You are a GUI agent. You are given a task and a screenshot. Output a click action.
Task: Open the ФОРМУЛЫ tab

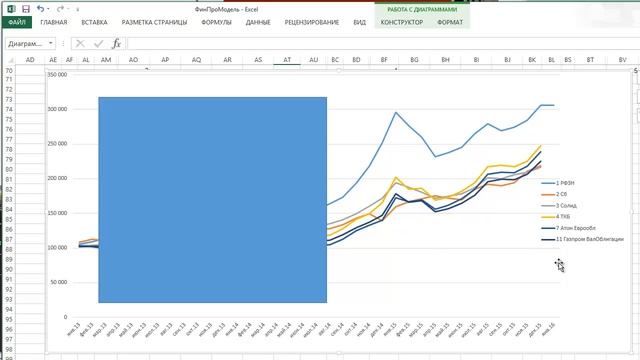tap(216, 22)
